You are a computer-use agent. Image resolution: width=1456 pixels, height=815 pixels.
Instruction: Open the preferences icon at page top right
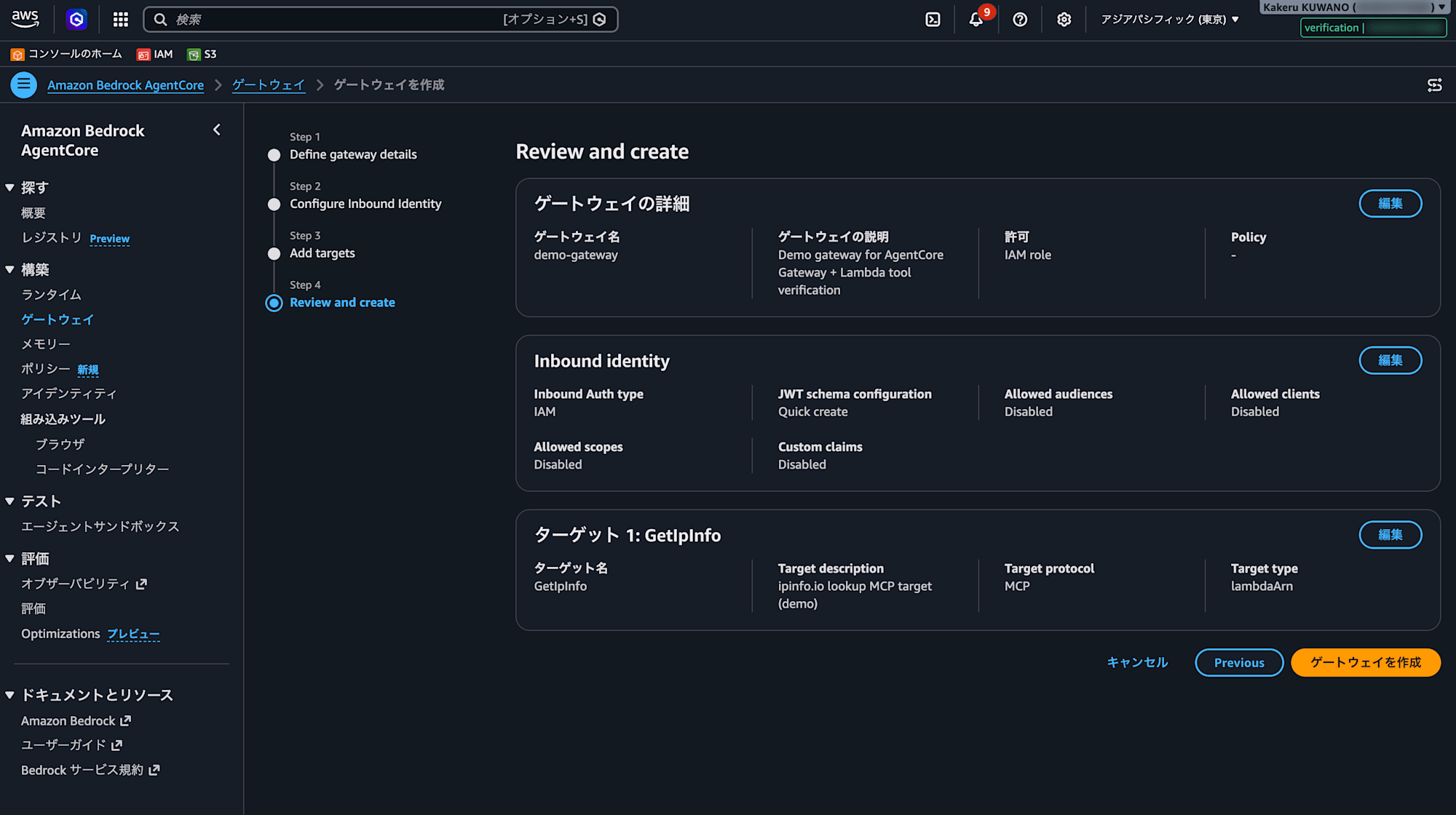1434,85
